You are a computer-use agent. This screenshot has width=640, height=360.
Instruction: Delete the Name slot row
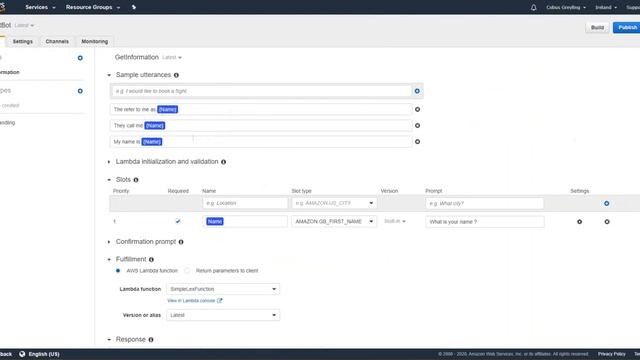coord(607,222)
